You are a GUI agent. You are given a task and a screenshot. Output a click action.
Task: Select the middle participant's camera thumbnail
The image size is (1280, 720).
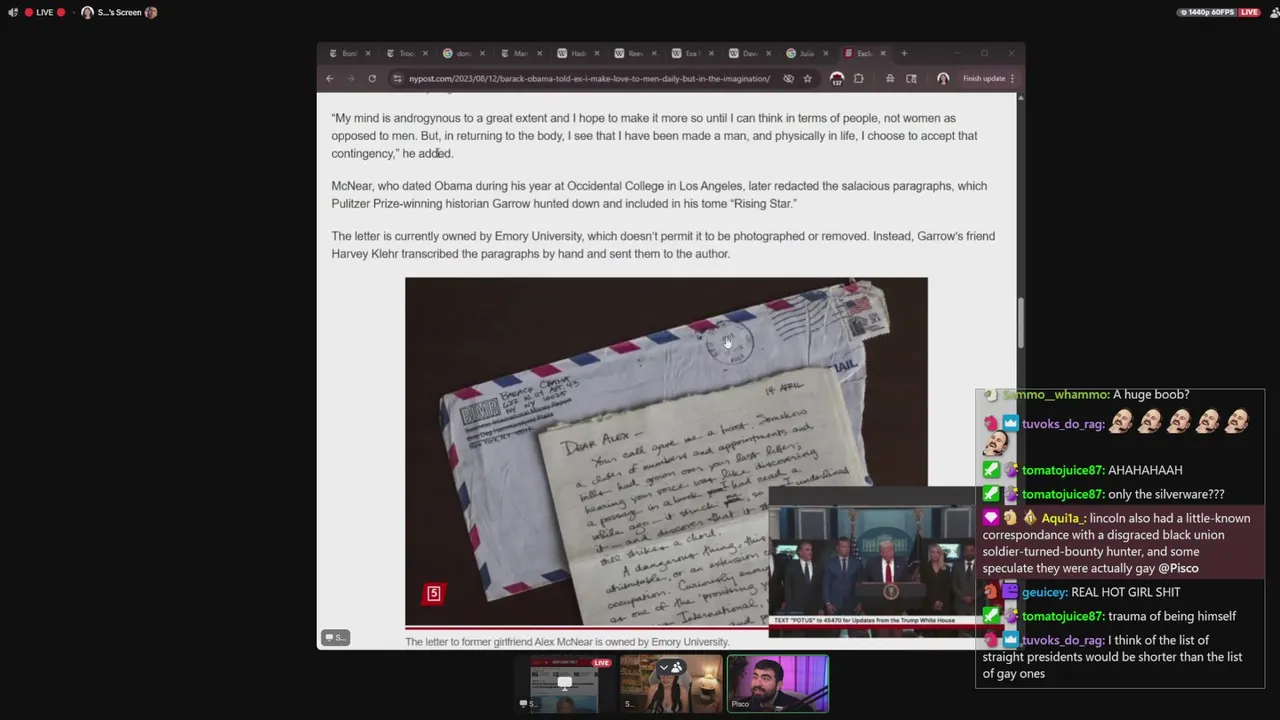pos(671,684)
